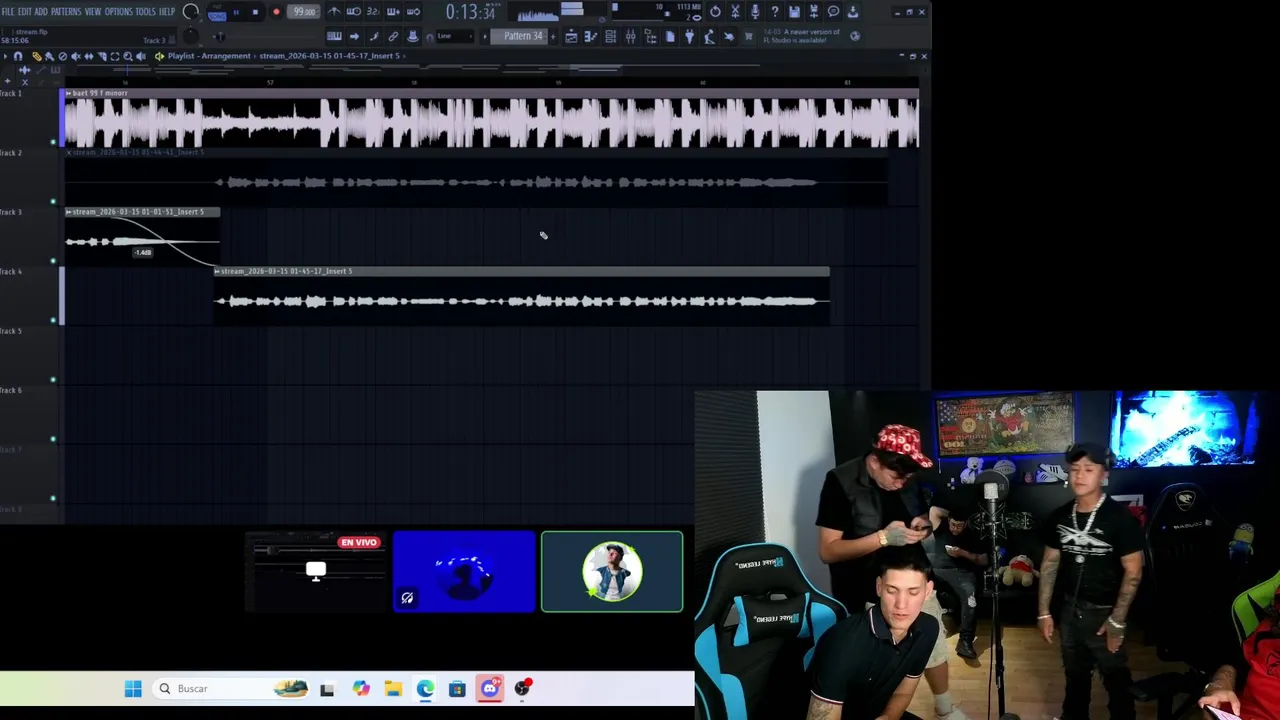The image size is (1280, 720).
Task: Click the EN VIVO screen share thumbnail
Action: pyautogui.click(x=316, y=571)
